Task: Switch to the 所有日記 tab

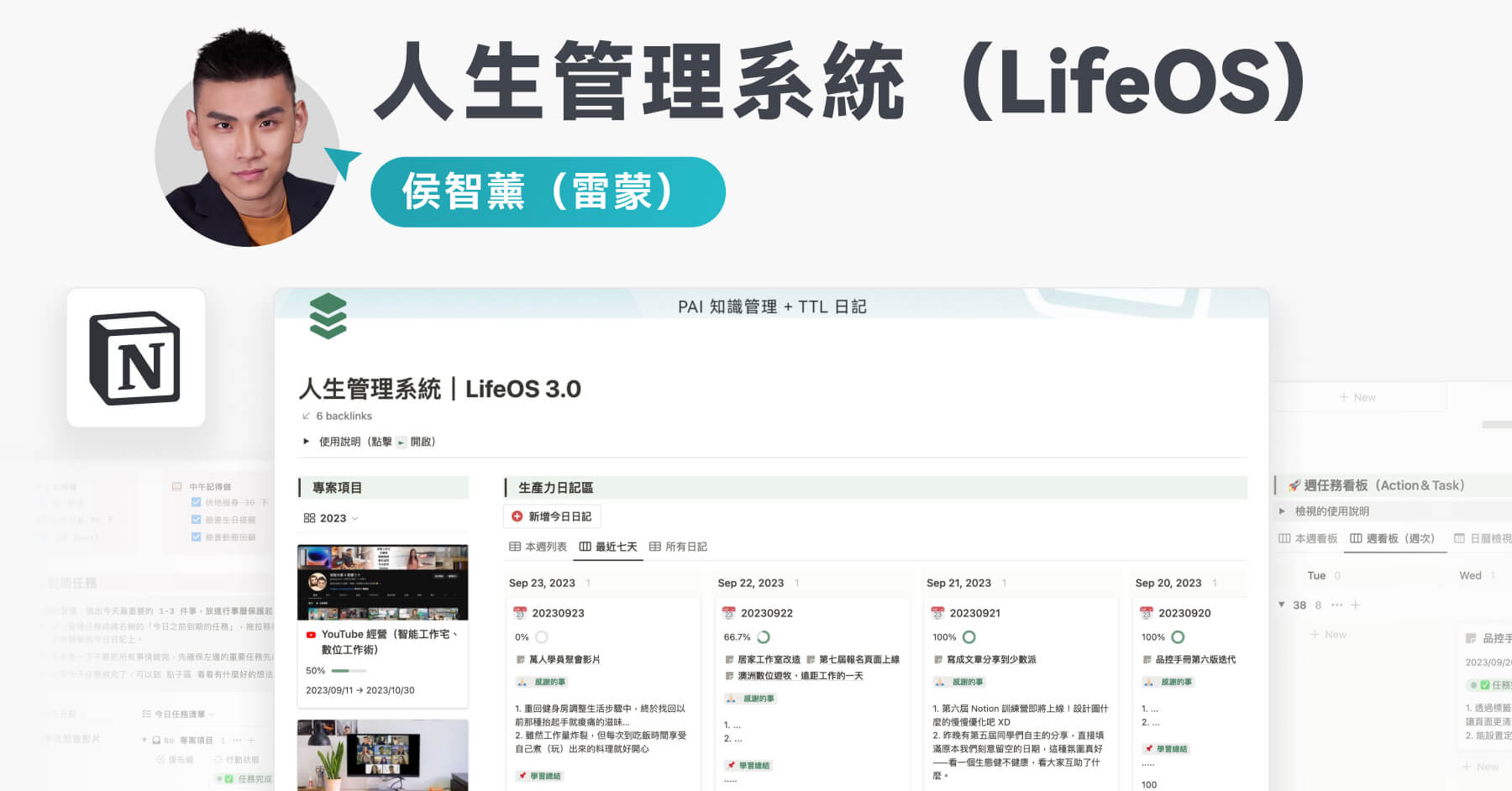Action: click(x=678, y=547)
